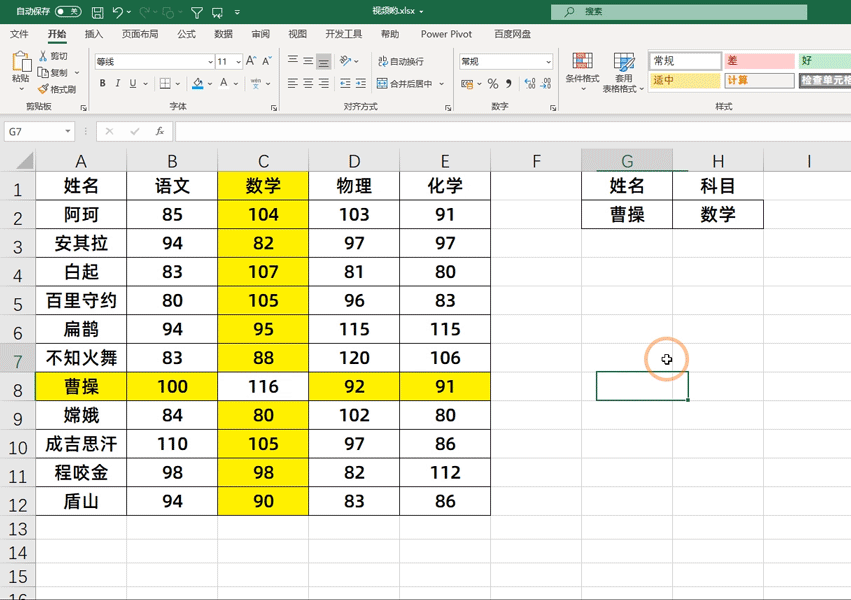Increase indent in the alignment group
The height and width of the screenshot is (600, 851).
pos(361,83)
